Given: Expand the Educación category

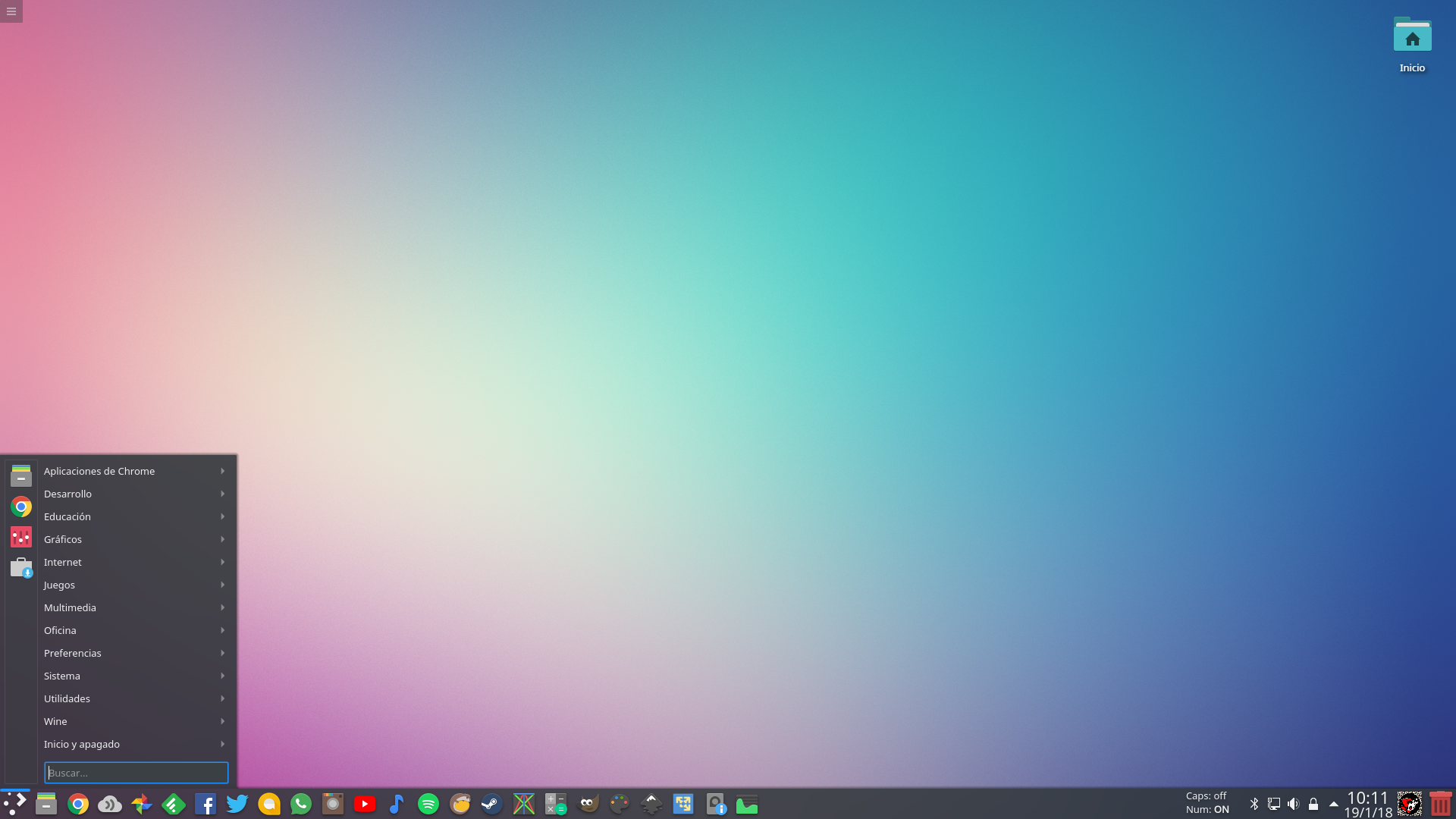Looking at the screenshot, I should (x=136, y=516).
